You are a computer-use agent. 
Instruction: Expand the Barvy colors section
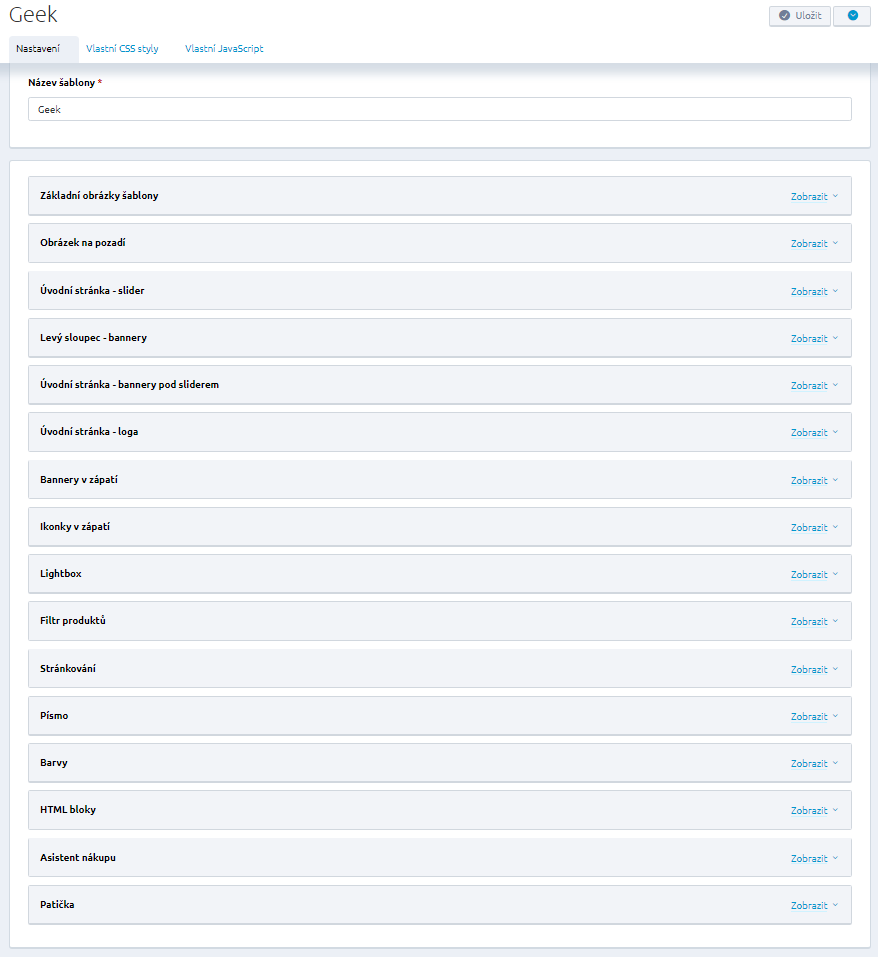click(x=813, y=764)
